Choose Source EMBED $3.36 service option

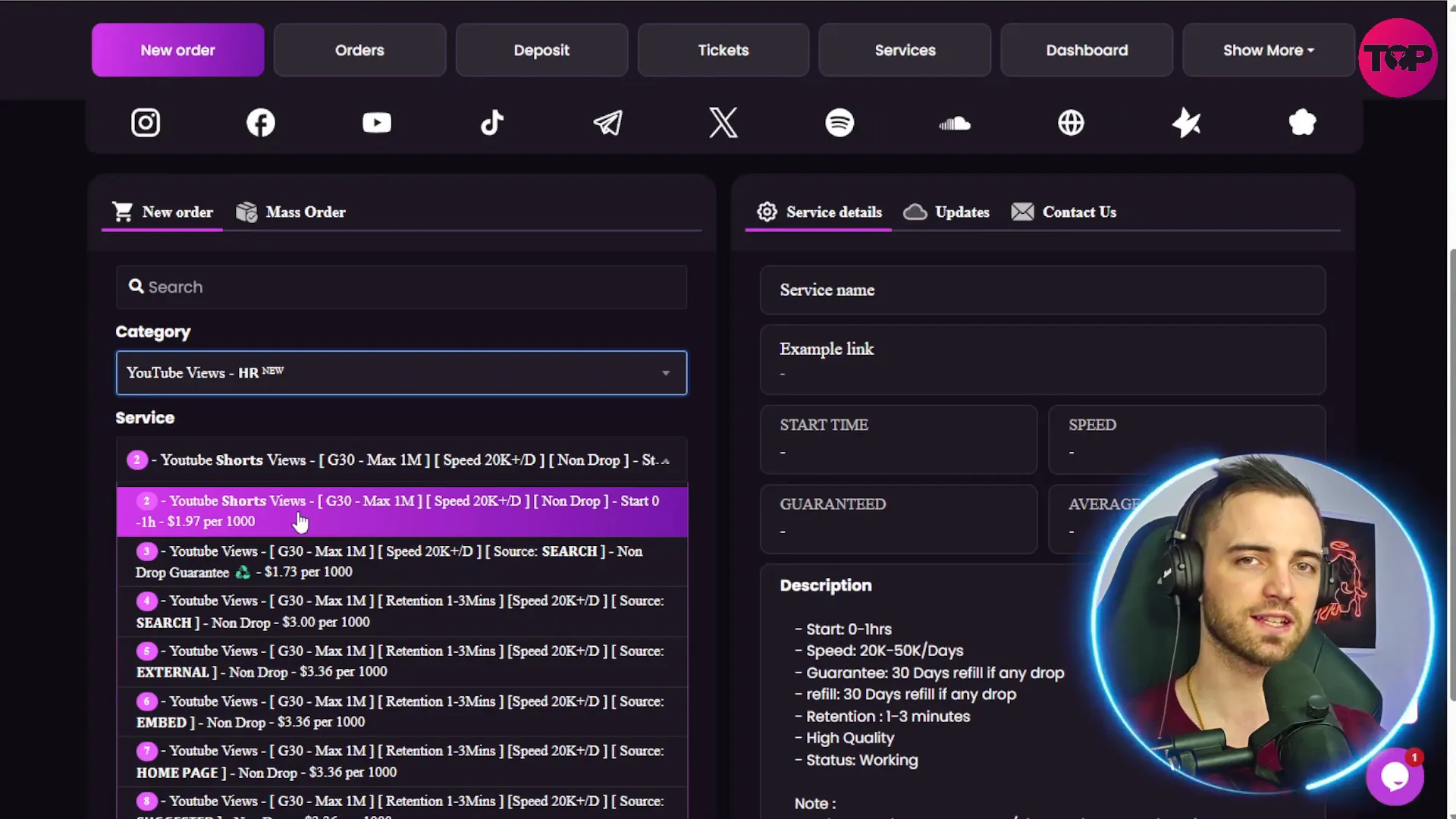click(402, 711)
